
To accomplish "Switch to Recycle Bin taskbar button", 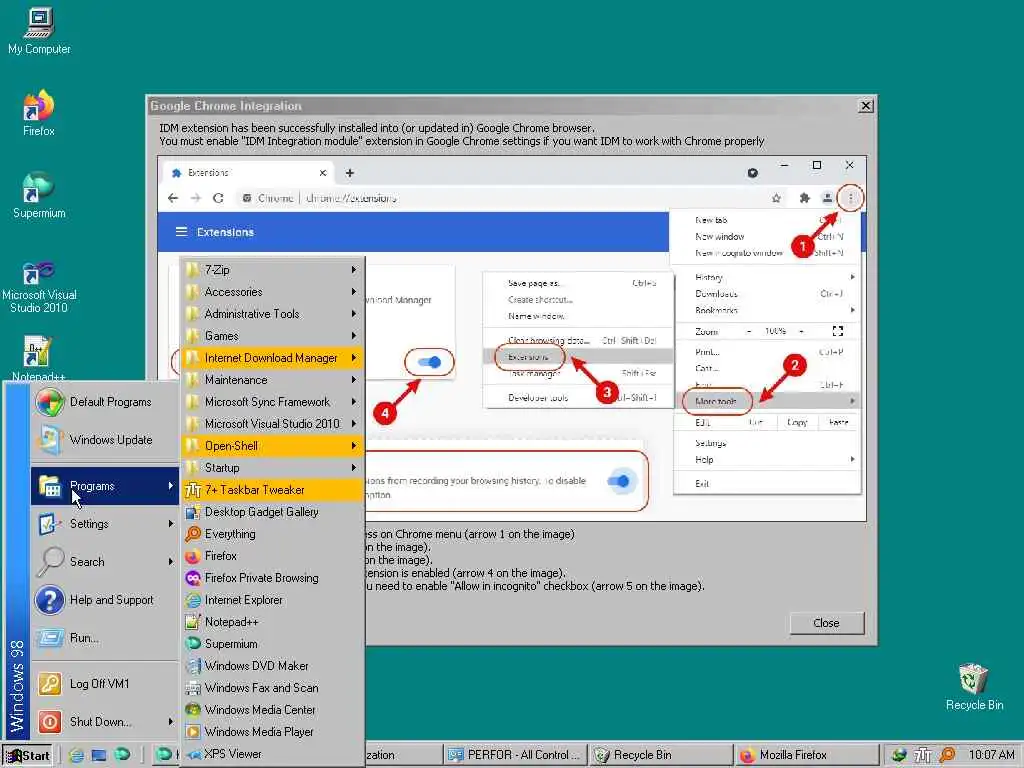I will click(x=660, y=756).
